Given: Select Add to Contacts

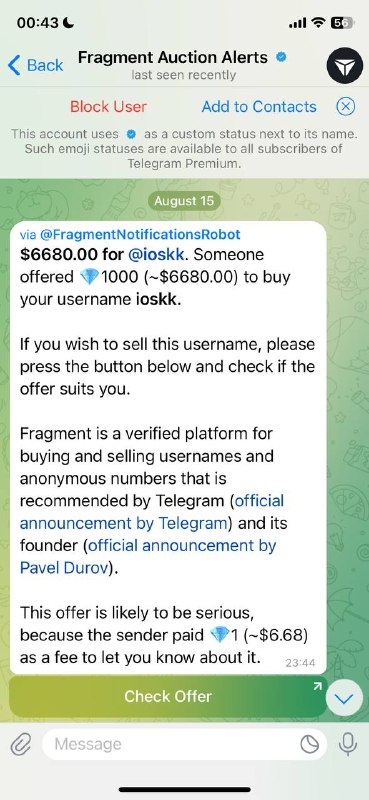Looking at the screenshot, I should pos(259,107).
